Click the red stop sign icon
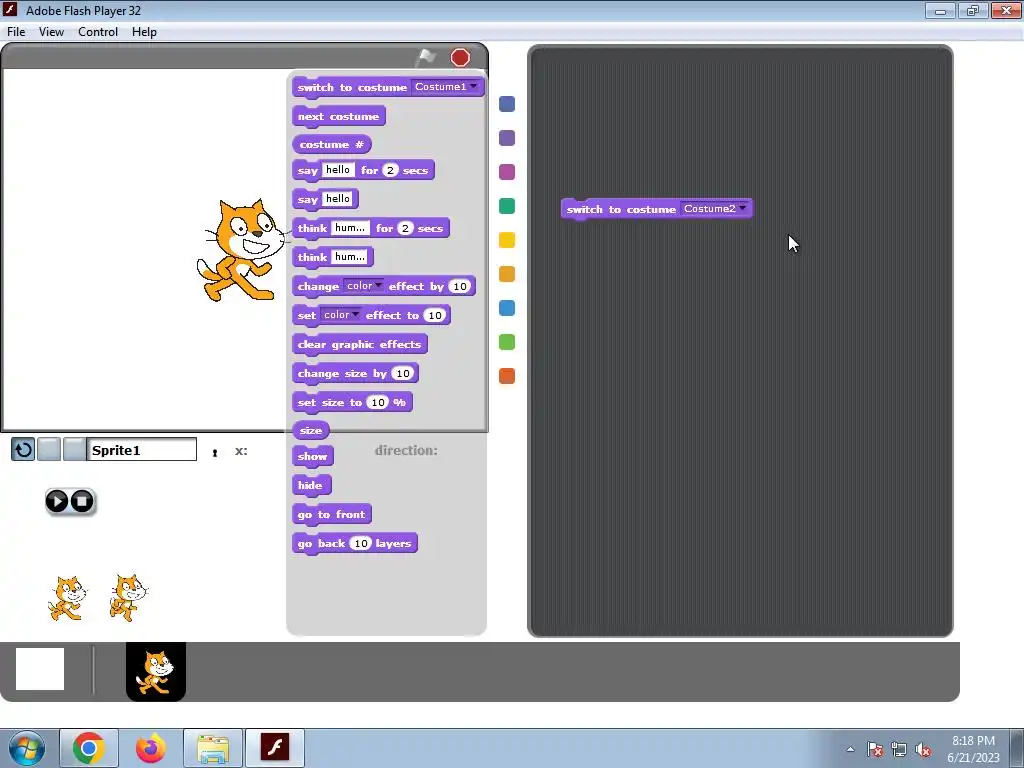 [460, 57]
